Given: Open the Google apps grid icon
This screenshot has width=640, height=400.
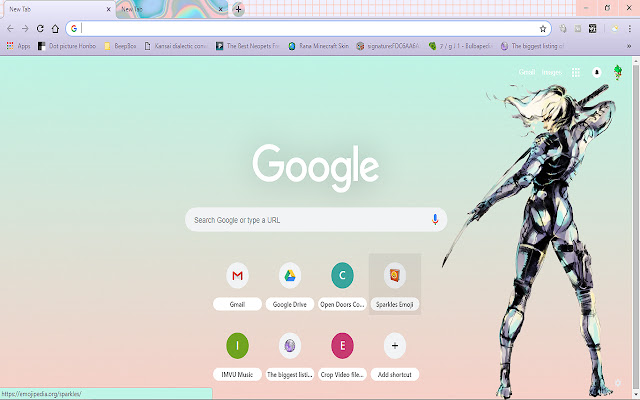Looking at the screenshot, I should 576,72.
